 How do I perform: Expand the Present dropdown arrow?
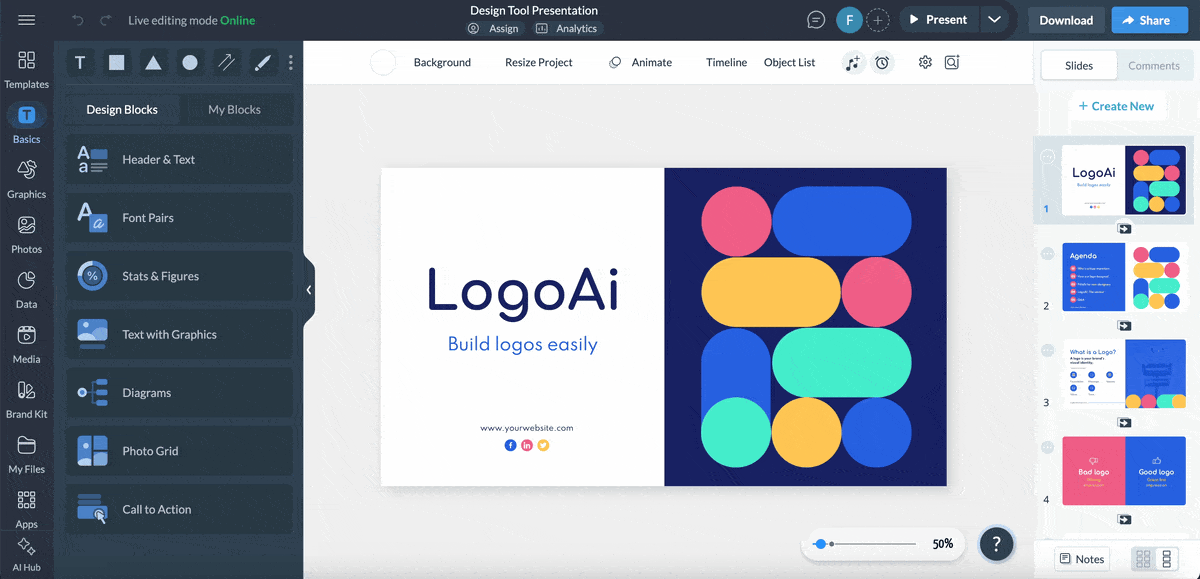[993, 20]
